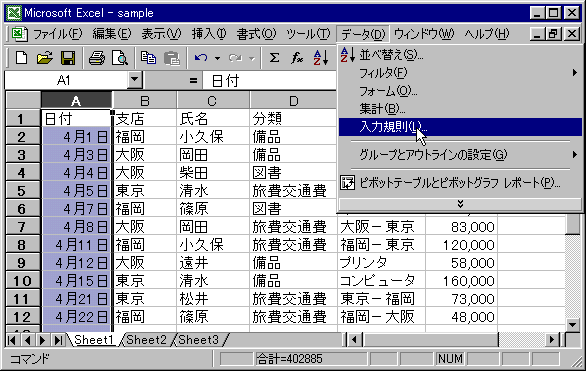Image resolution: width=586 pixels, height=371 pixels.
Task: Open the 書式 menu
Action: pos(256,34)
